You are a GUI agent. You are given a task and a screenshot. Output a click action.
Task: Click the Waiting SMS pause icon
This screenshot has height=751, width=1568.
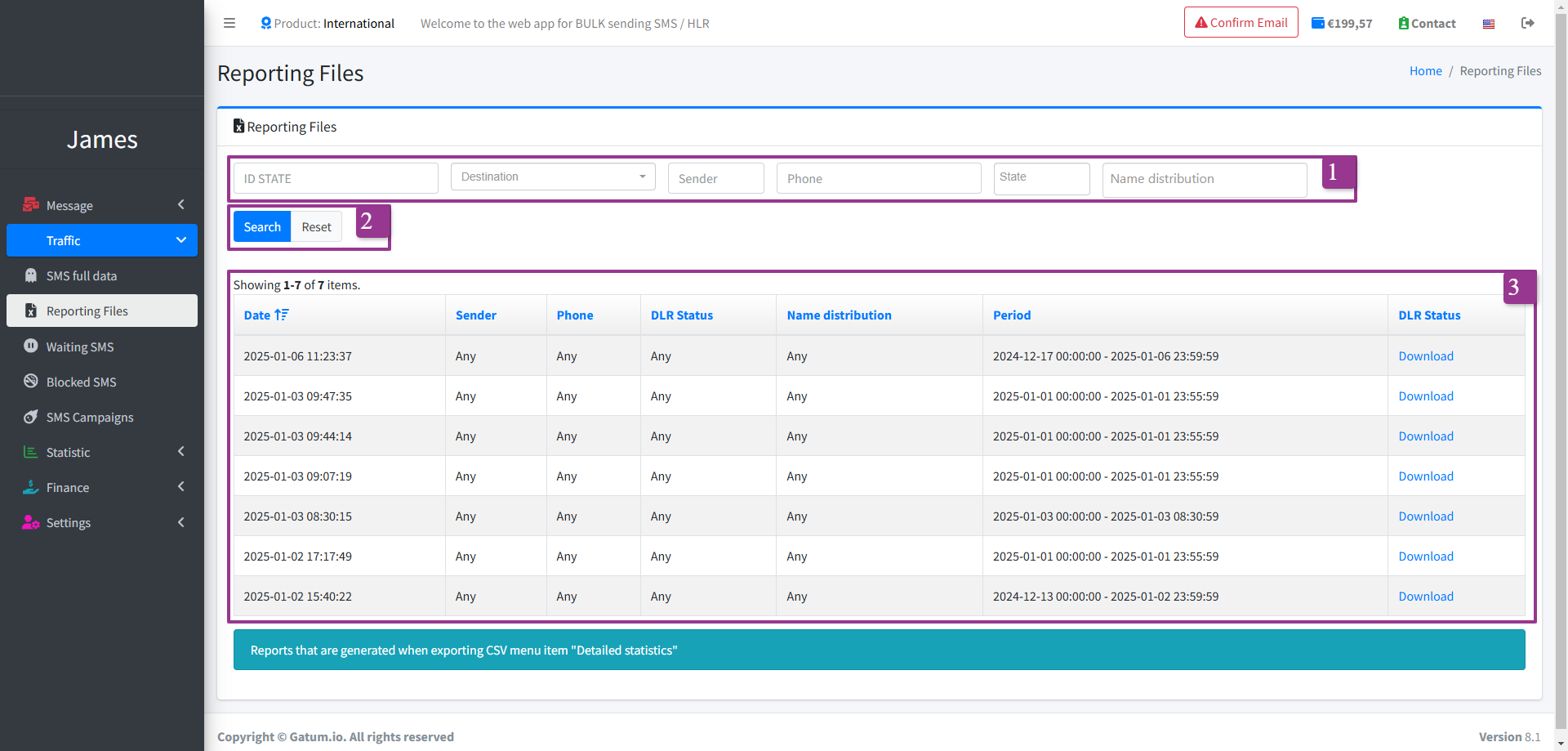[x=31, y=346]
